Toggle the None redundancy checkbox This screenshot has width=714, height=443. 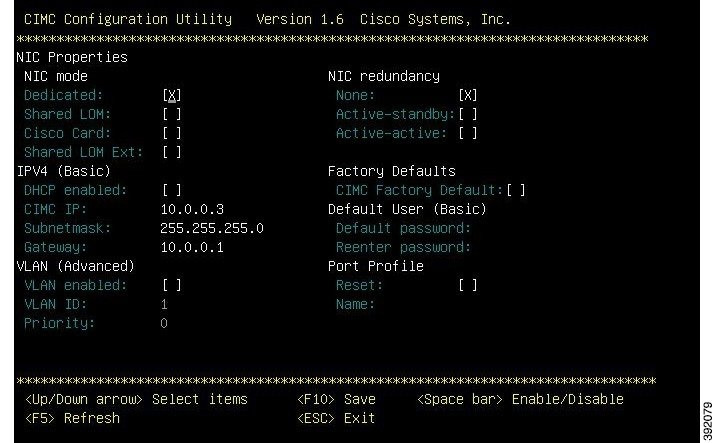click(x=468, y=95)
